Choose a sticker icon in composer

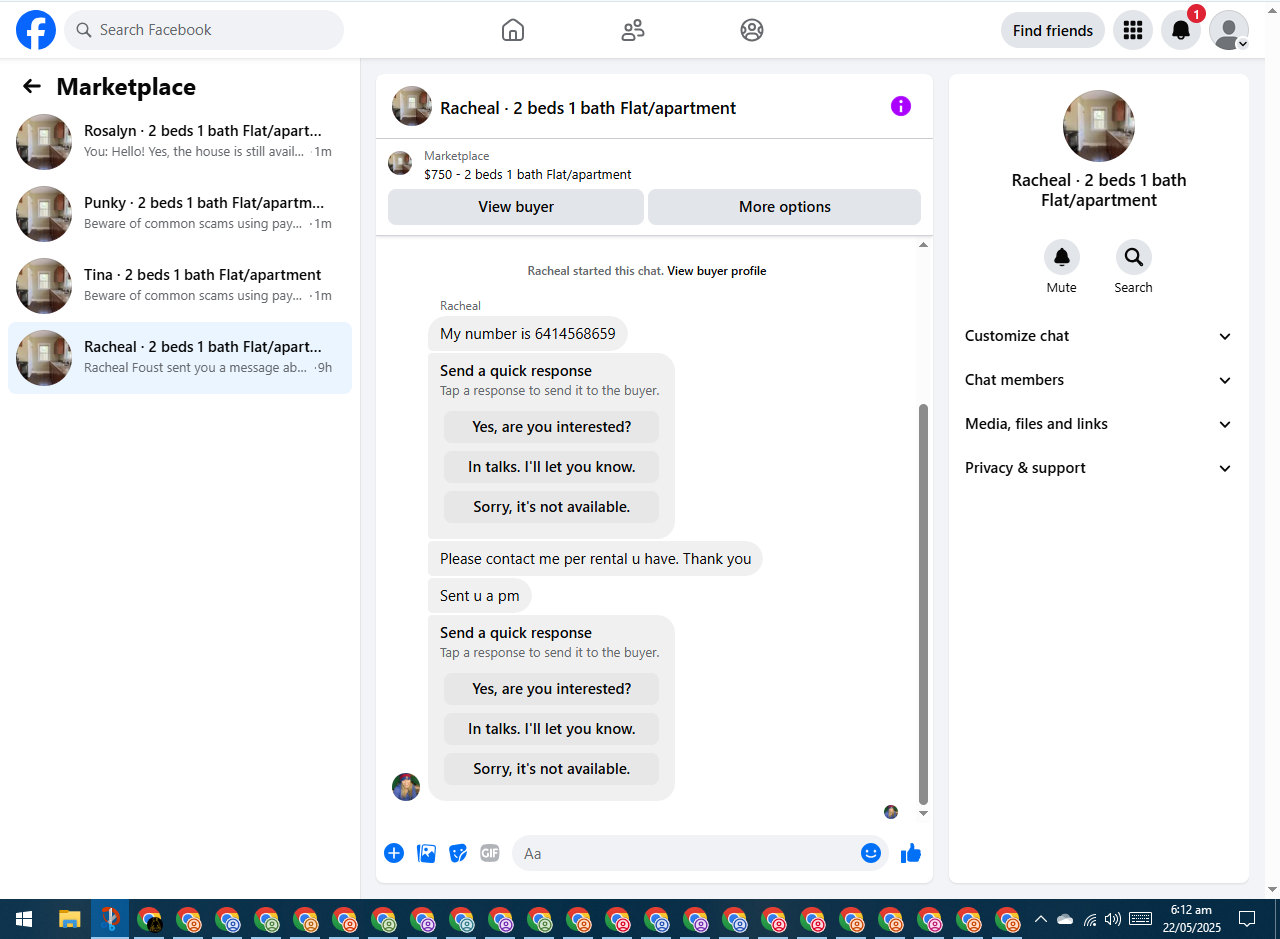tap(458, 853)
